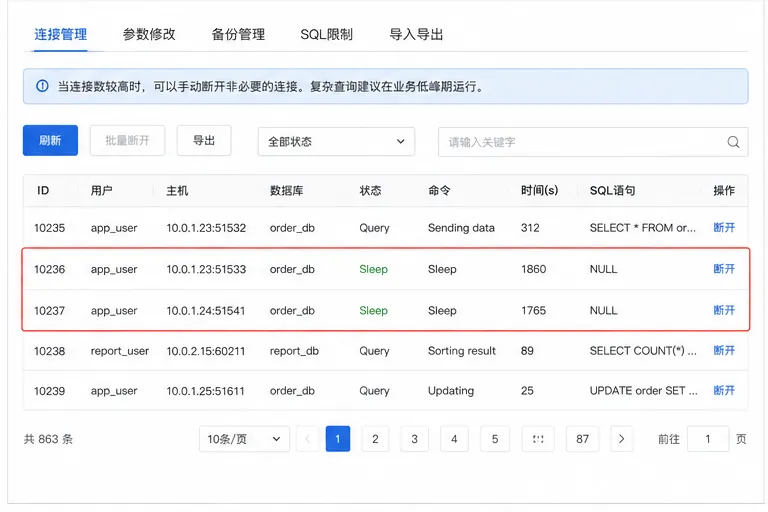Click host cell 10.0.2.15:60211
The height and width of the screenshot is (512, 768).
tap(206, 351)
